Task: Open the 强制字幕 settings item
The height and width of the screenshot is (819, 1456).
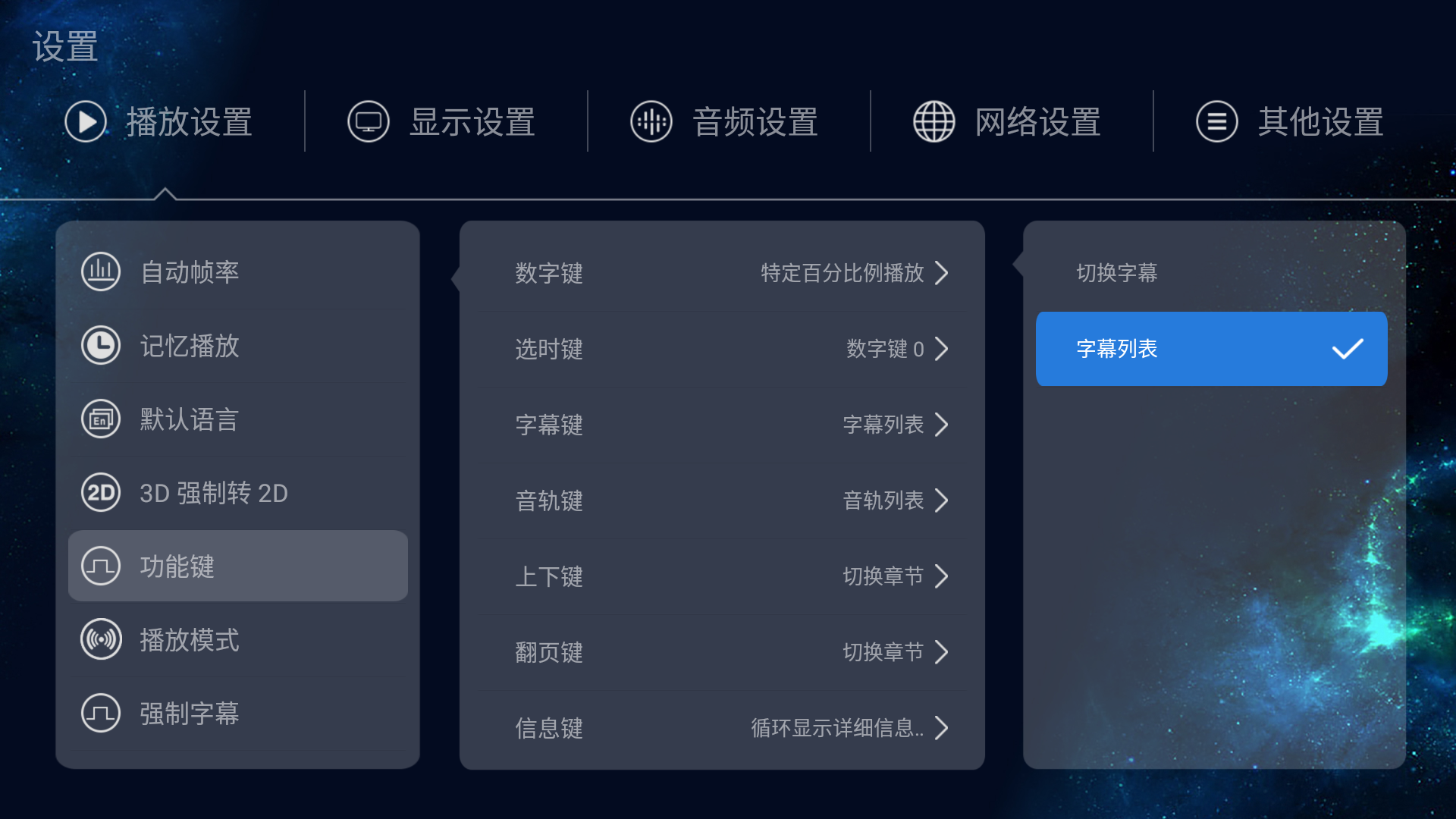Action: (238, 714)
